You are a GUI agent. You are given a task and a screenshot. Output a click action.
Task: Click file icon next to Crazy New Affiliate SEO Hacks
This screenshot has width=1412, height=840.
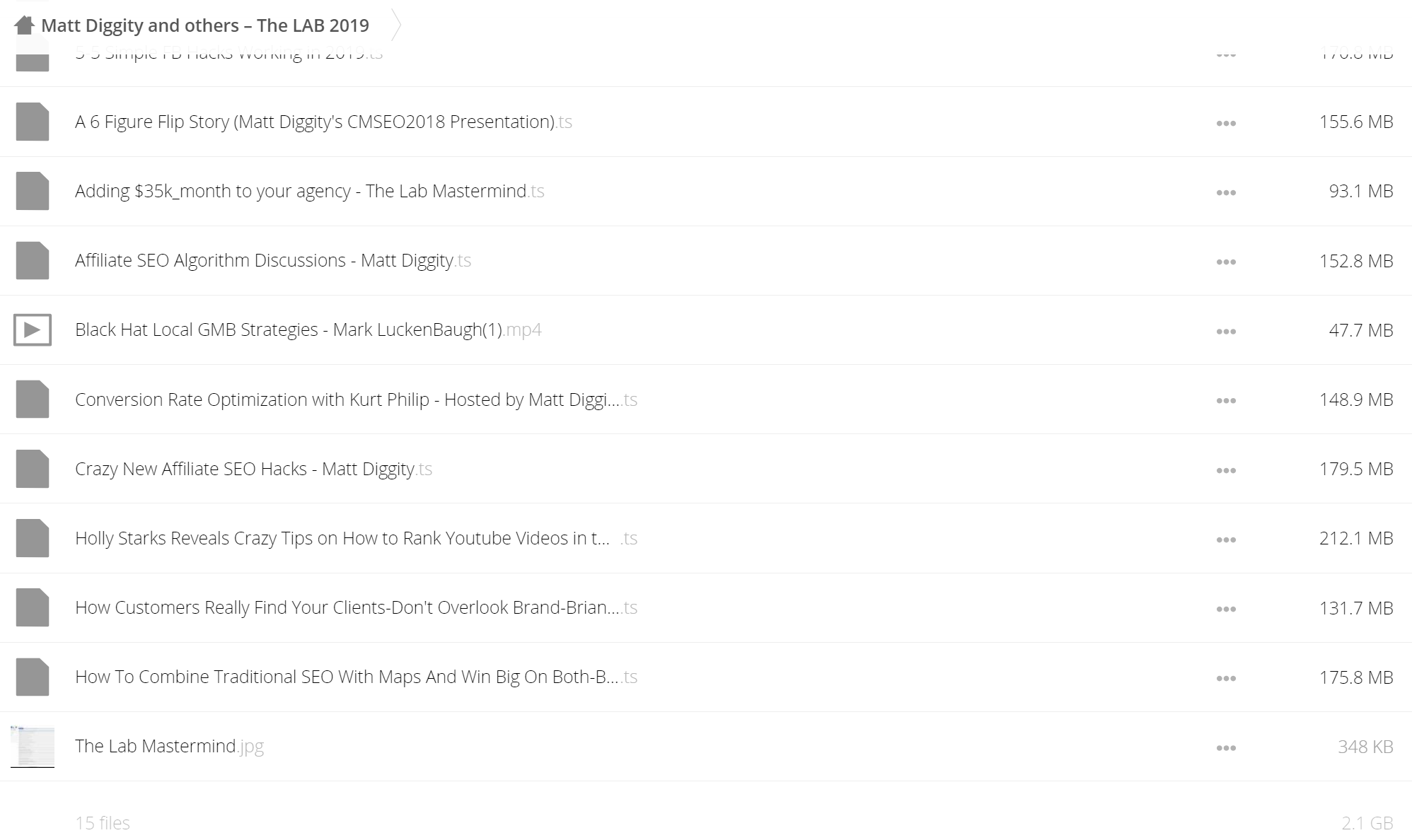(x=33, y=469)
